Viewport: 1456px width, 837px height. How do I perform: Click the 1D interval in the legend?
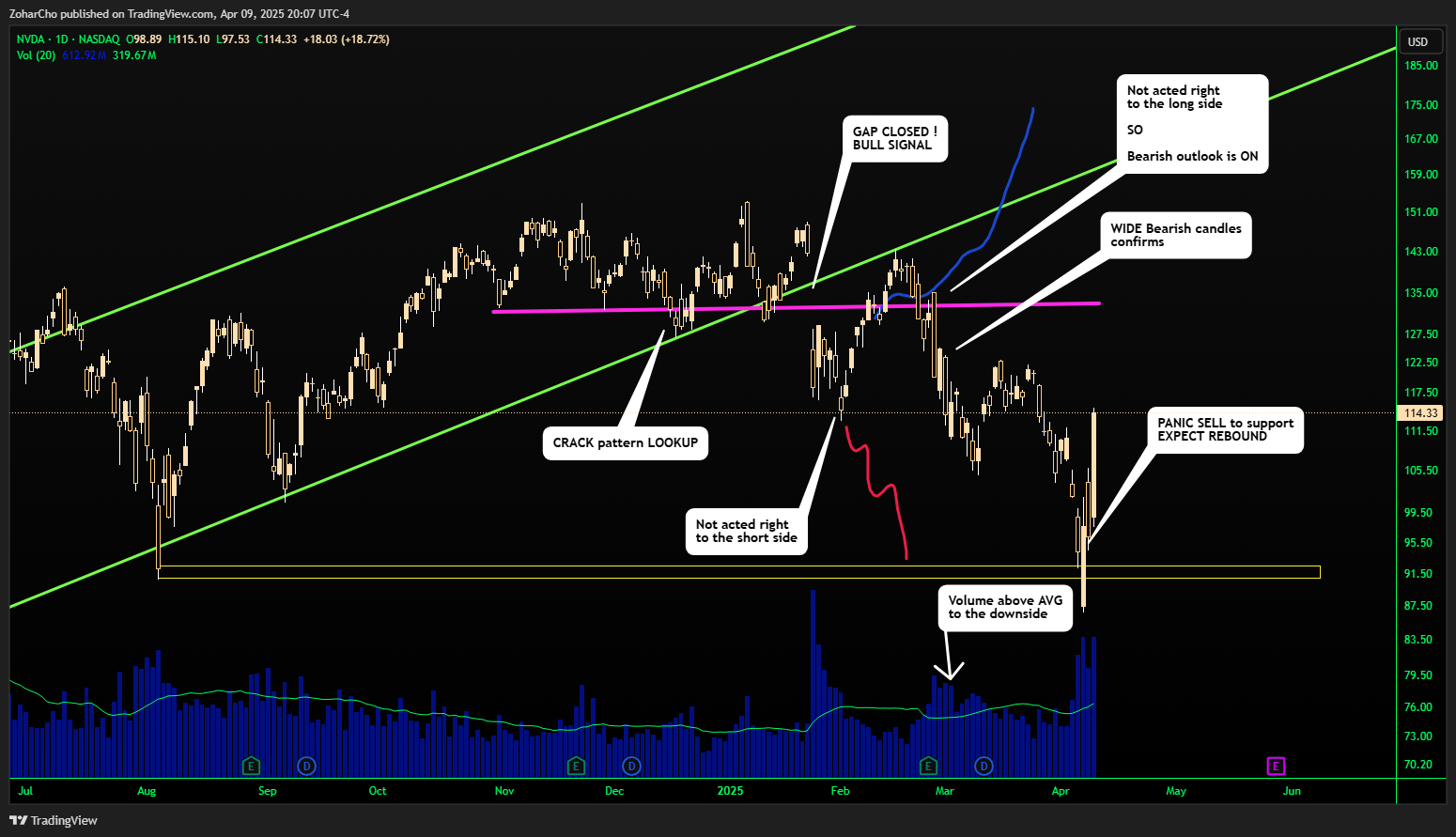[x=62, y=39]
